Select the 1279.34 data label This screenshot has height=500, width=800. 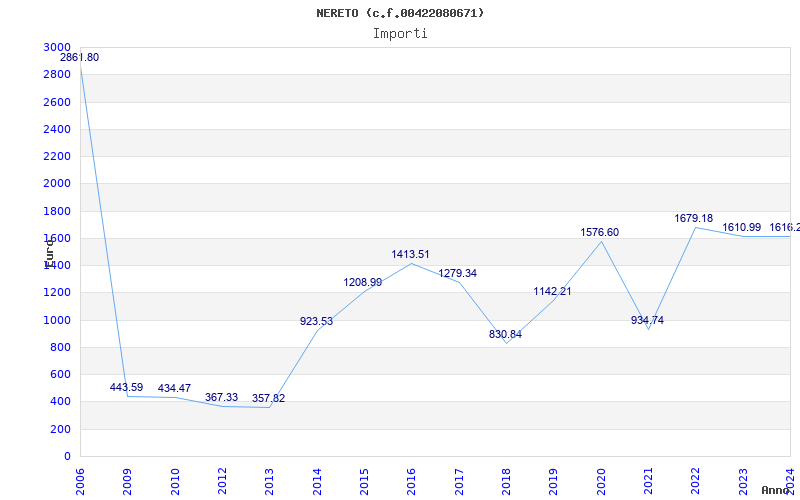[458, 273]
